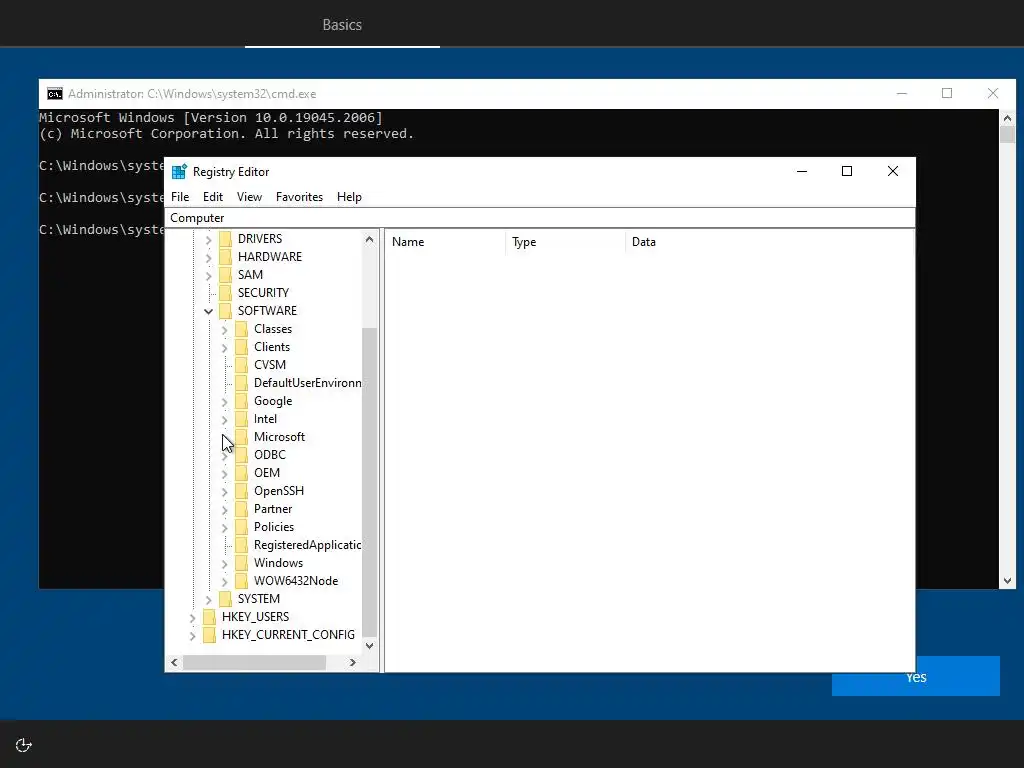
Task: Expand the DRIVERS key
Action: pos(208,240)
